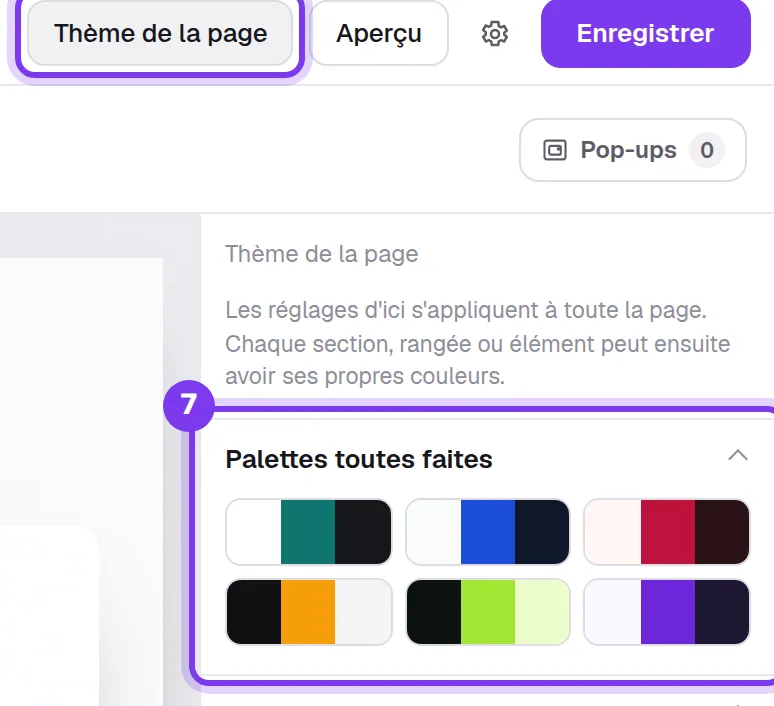This screenshot has width=774, height=706.
Task: Click the Thème de la page button
Action: 160,33
